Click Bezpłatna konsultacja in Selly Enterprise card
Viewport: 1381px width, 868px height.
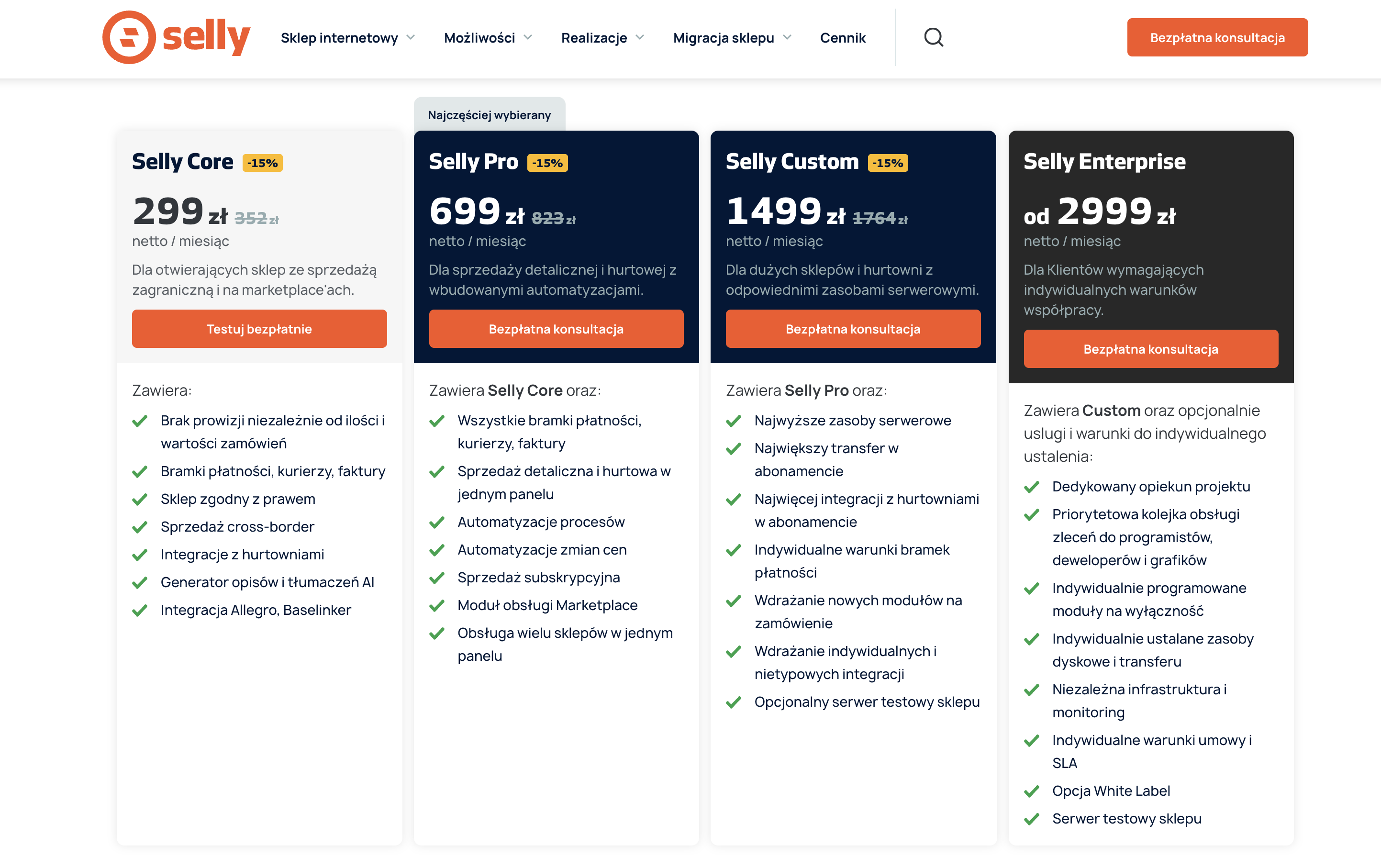click(1150, 348)
